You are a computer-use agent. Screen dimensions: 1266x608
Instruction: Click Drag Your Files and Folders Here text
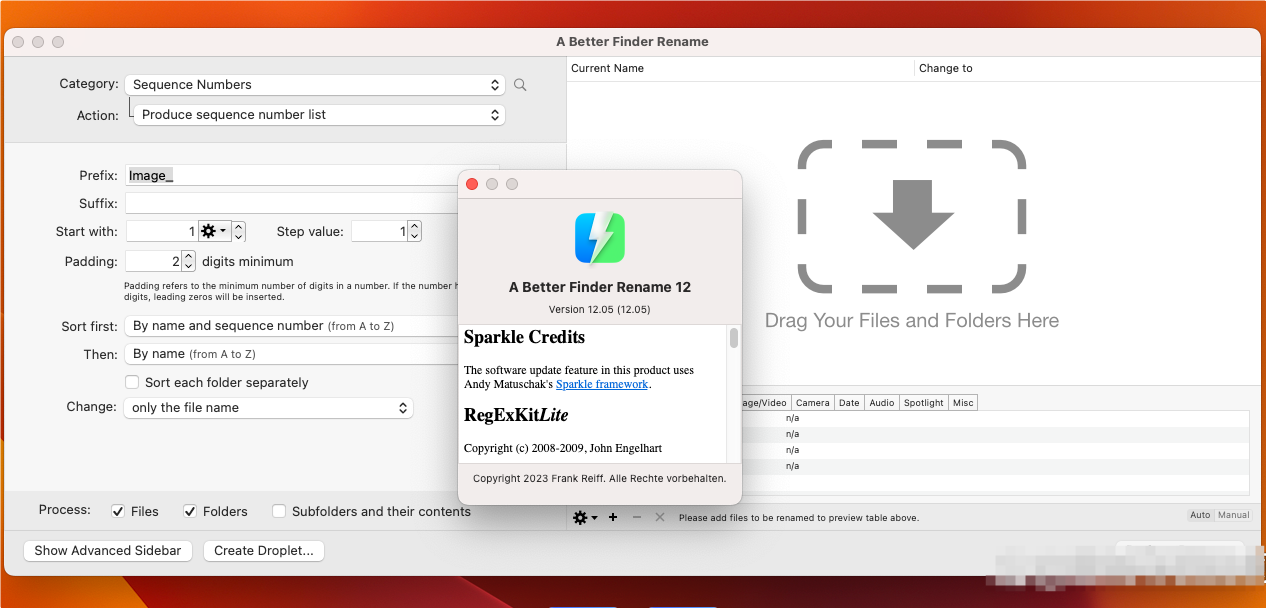tap(912, 321)
